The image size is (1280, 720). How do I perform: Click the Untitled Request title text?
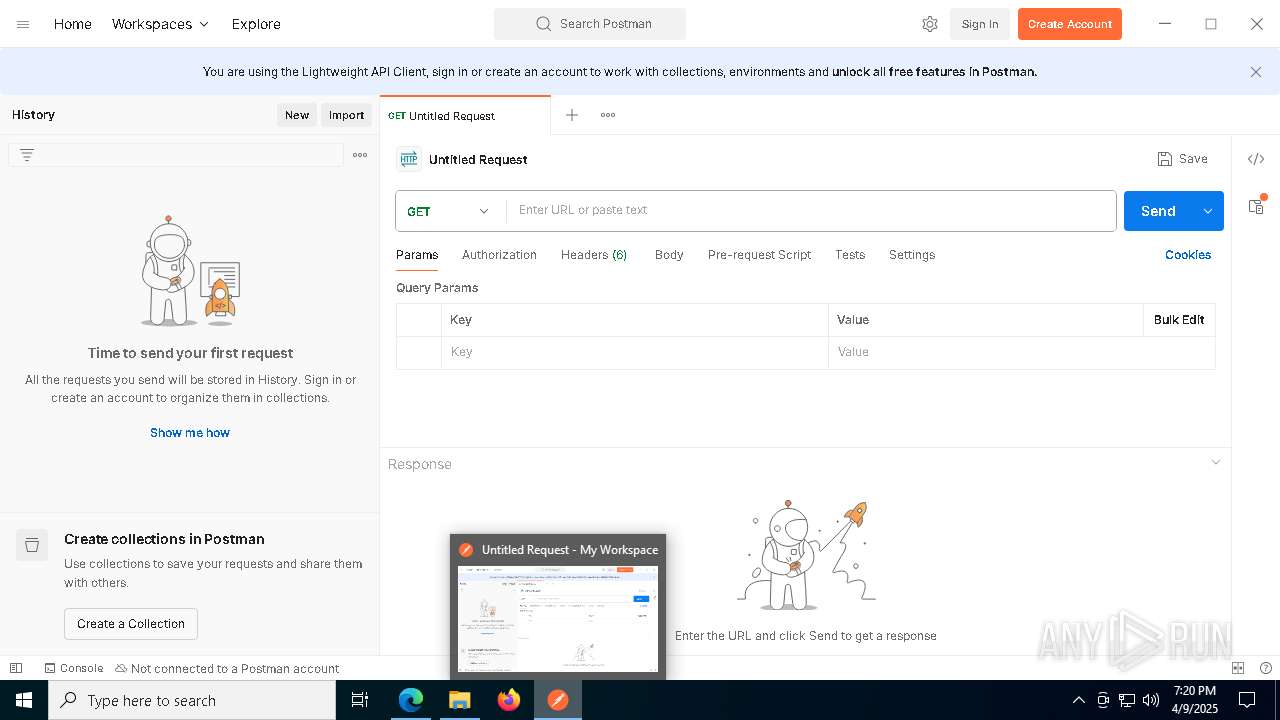click(x=478, y=160)
